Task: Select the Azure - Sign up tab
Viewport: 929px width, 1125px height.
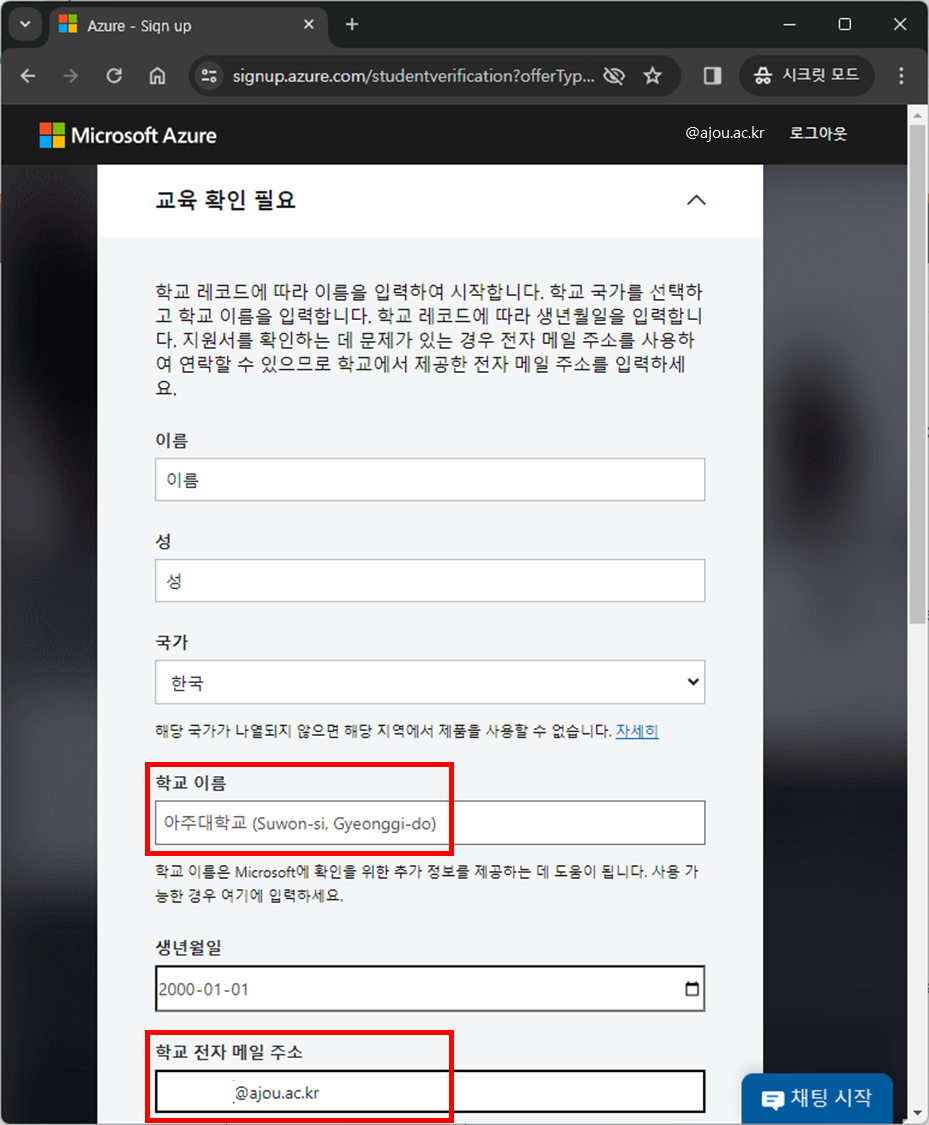Action: [x=187, y=26]
